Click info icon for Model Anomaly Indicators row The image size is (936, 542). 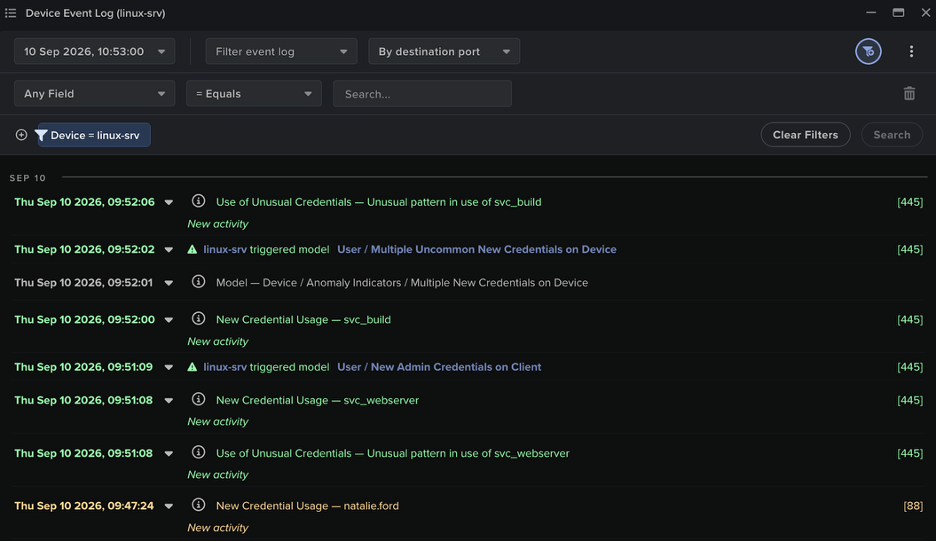[x=198, y=282]
